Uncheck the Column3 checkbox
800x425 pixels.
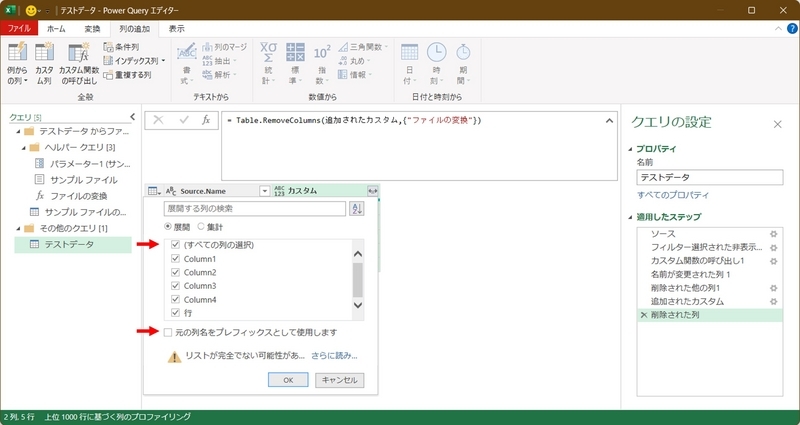(176, 286)
